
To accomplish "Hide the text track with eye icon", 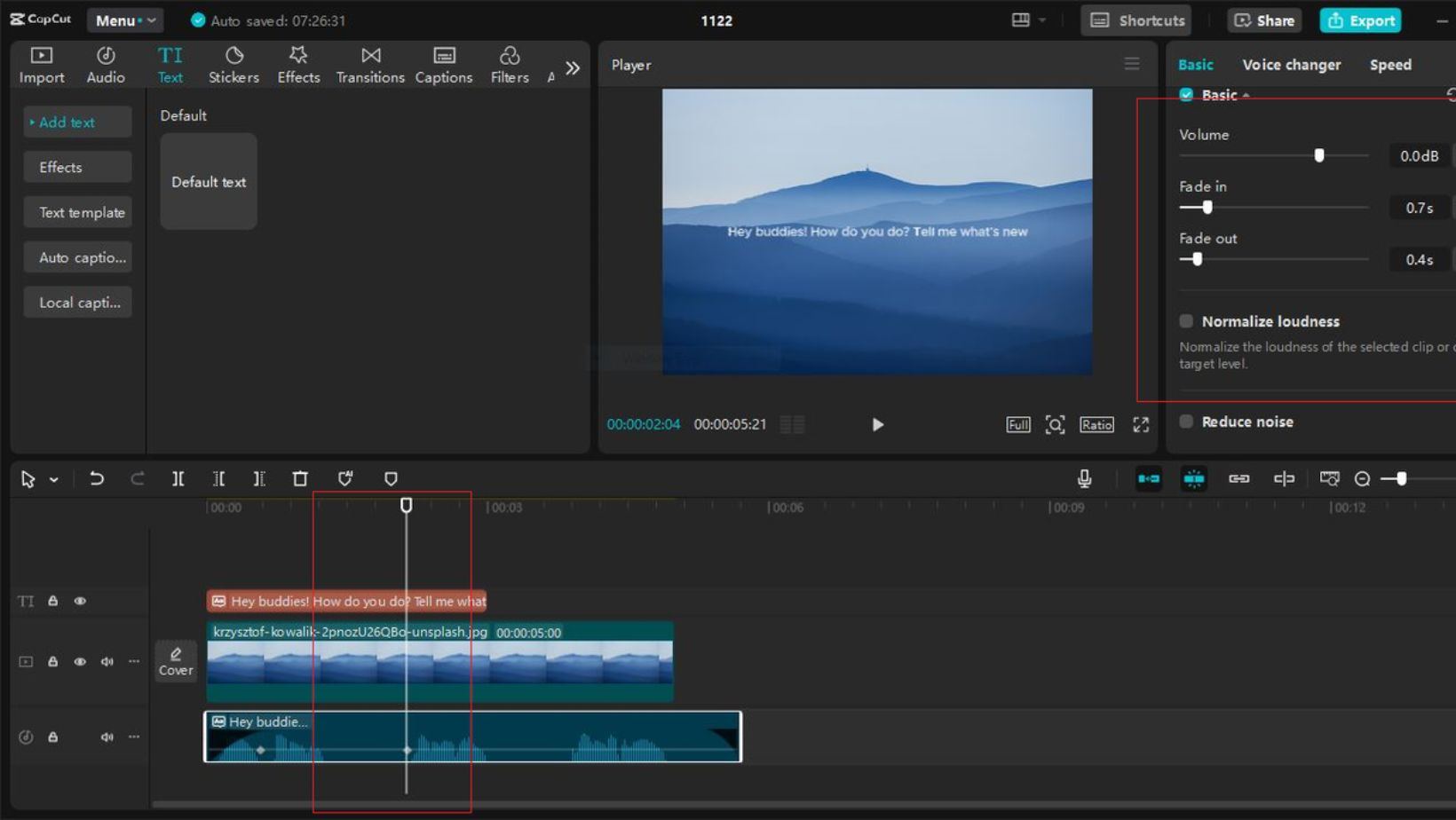I will (x=80, y=602).
